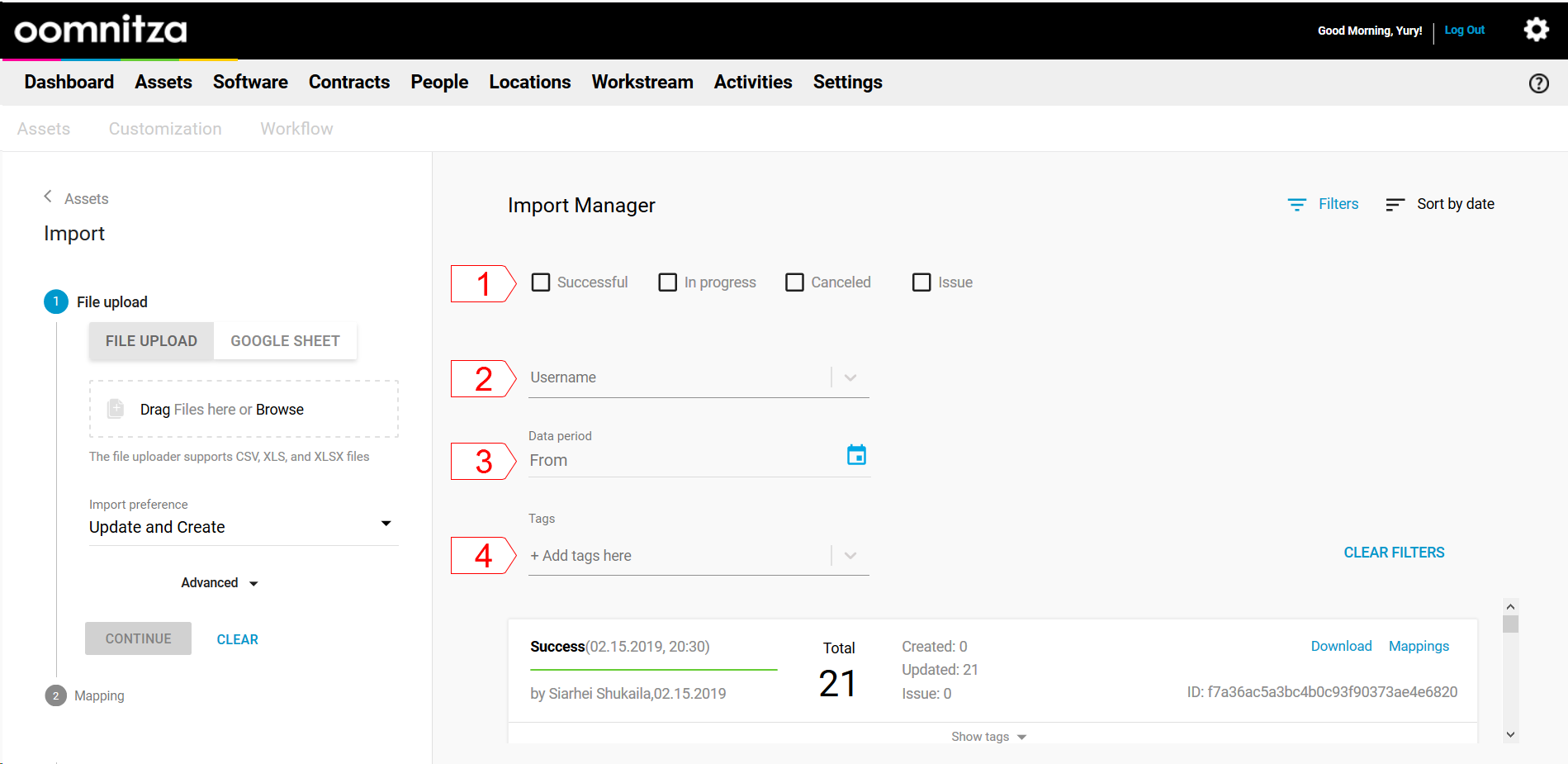Click the back arrow beside Assets
1568x764 pixels.
click(48, 197)
